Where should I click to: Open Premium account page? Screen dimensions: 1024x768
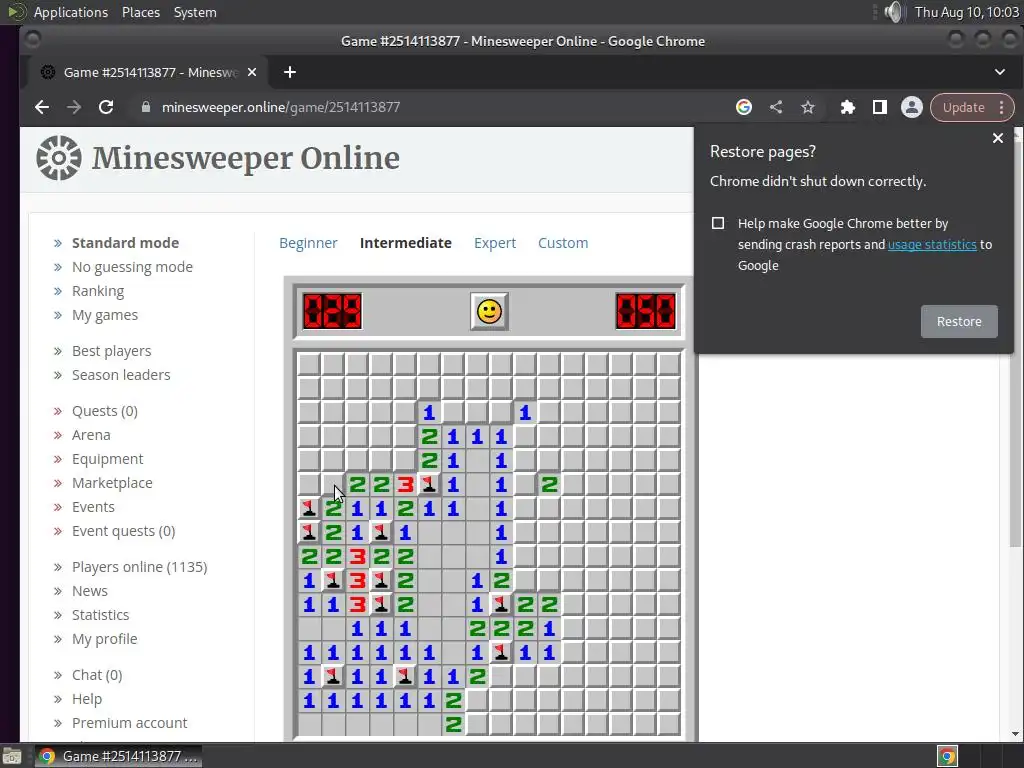[x=129, y=723]
